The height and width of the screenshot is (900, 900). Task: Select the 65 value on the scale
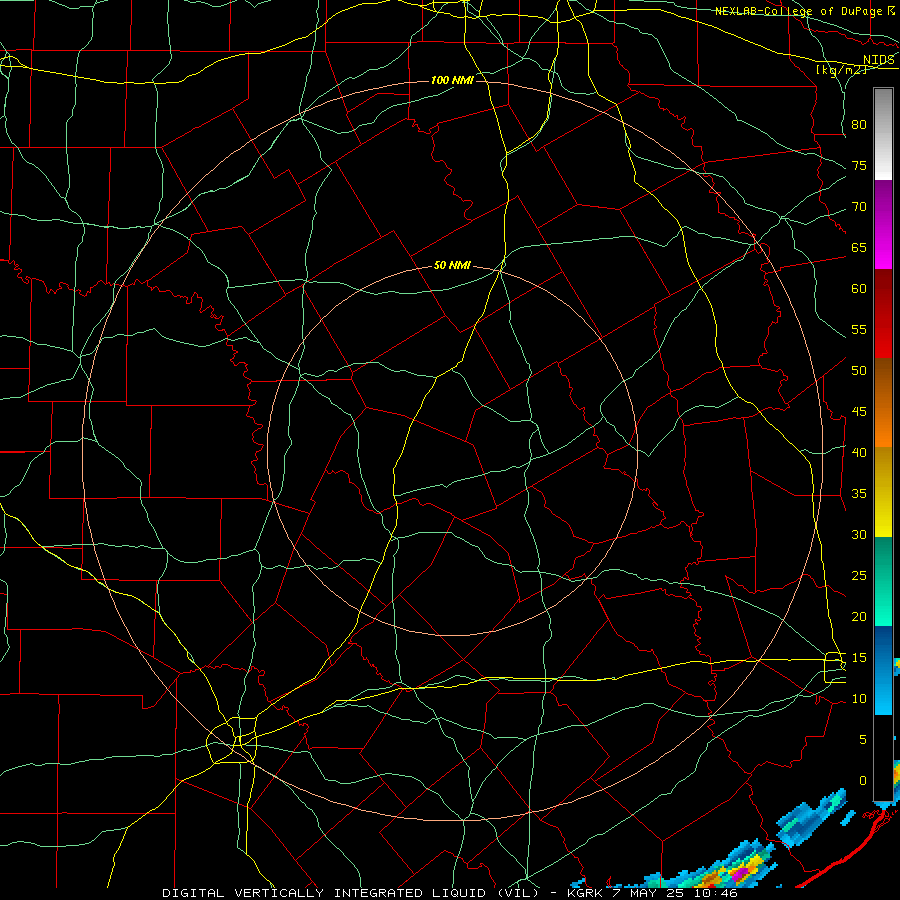859,247
